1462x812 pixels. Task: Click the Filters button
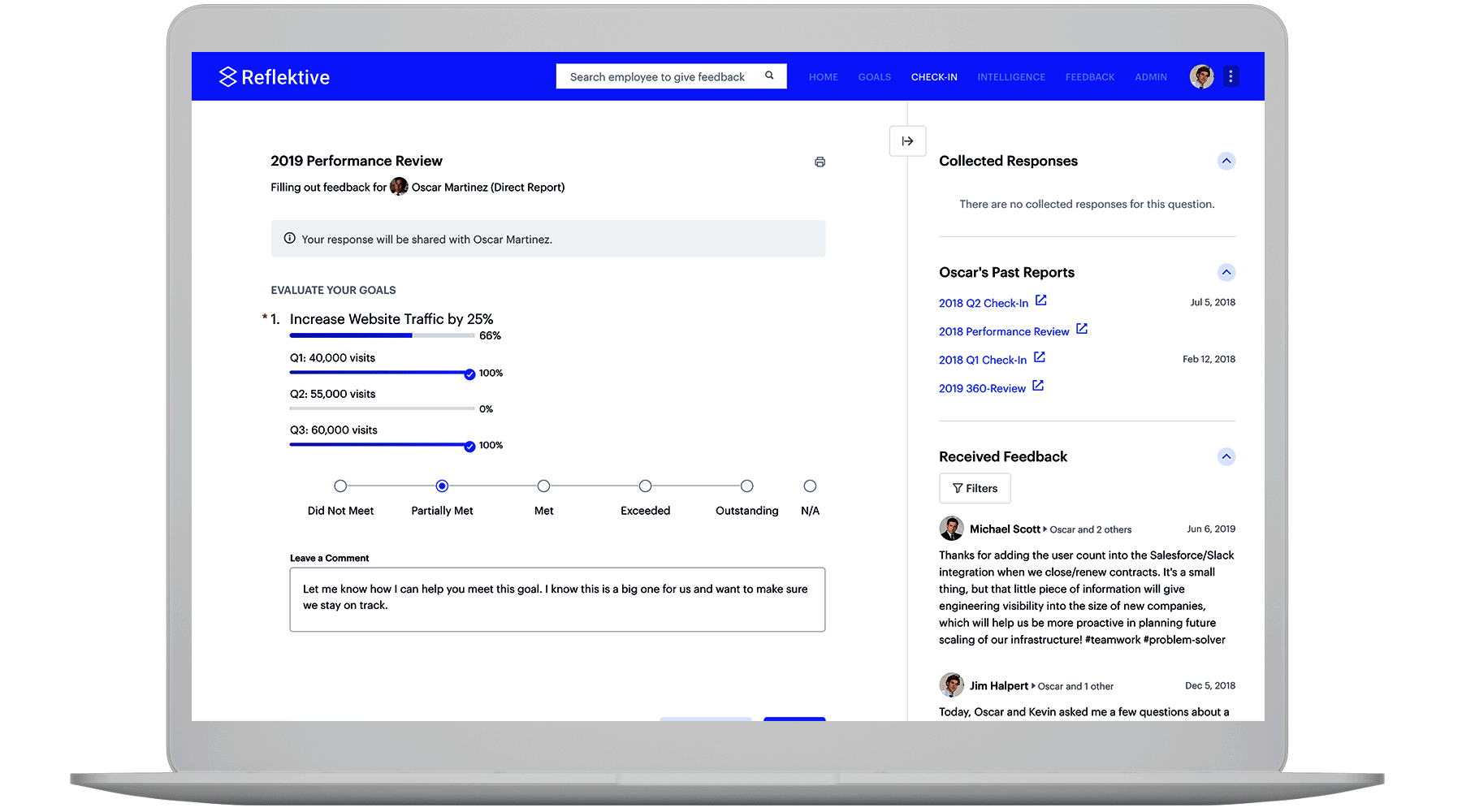[975, 488]
